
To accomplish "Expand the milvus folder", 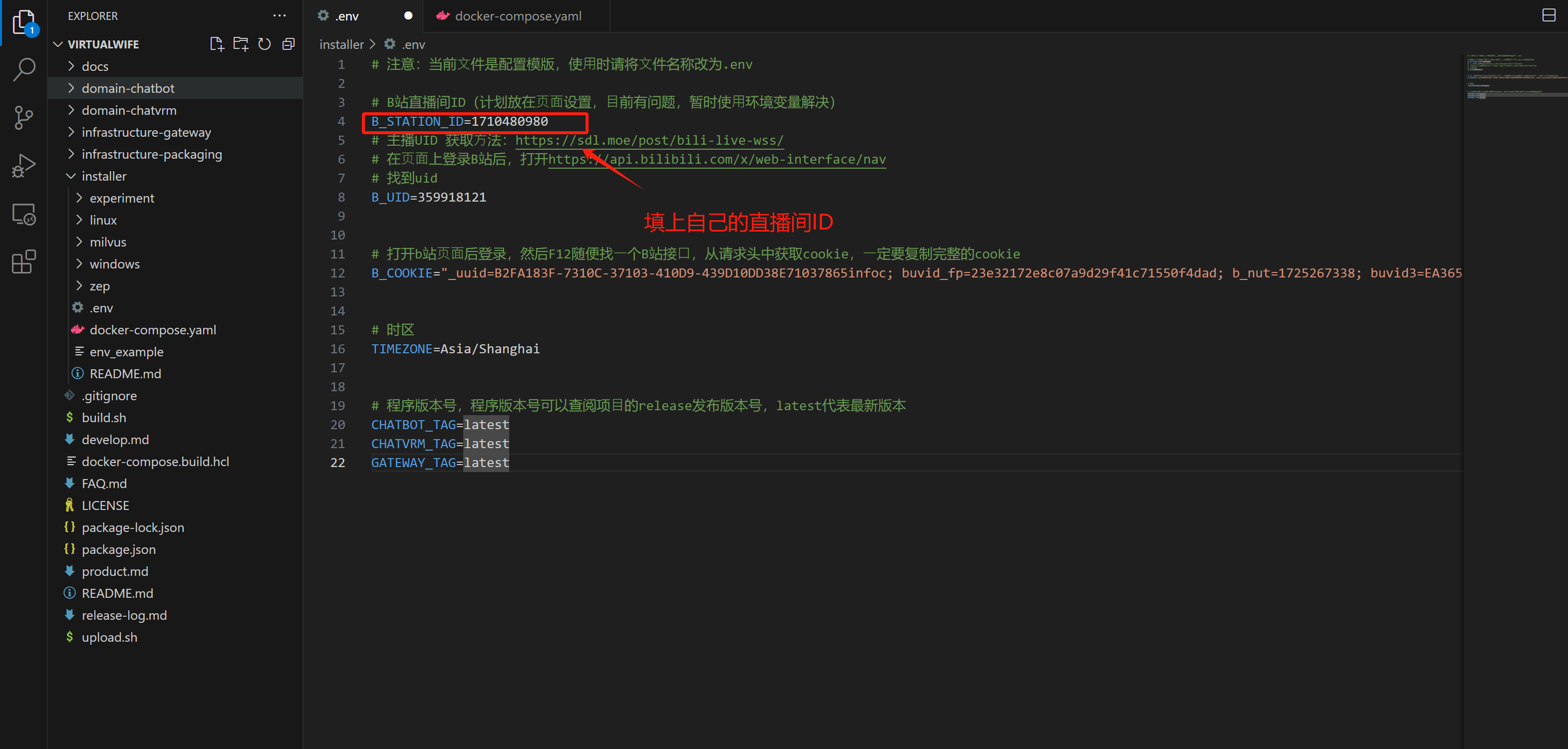I will [x=79, y=242].
